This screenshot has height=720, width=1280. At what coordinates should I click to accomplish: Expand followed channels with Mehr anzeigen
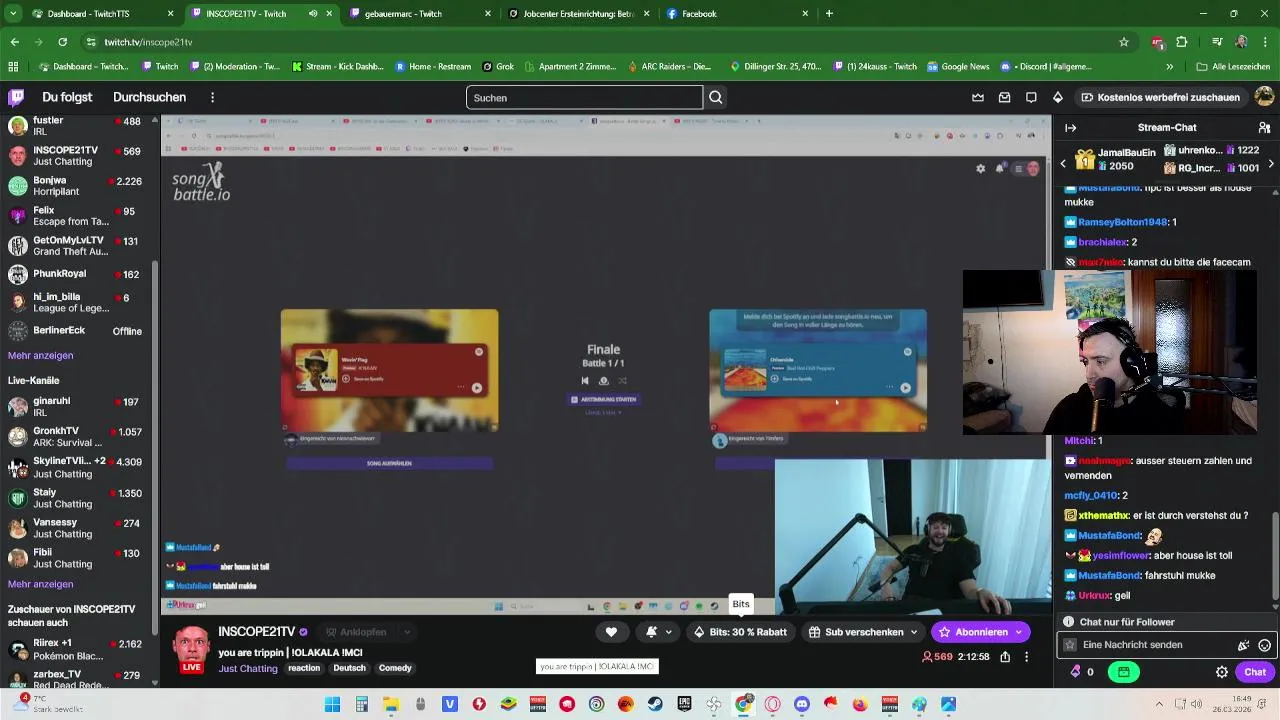(x=40, y=355)
